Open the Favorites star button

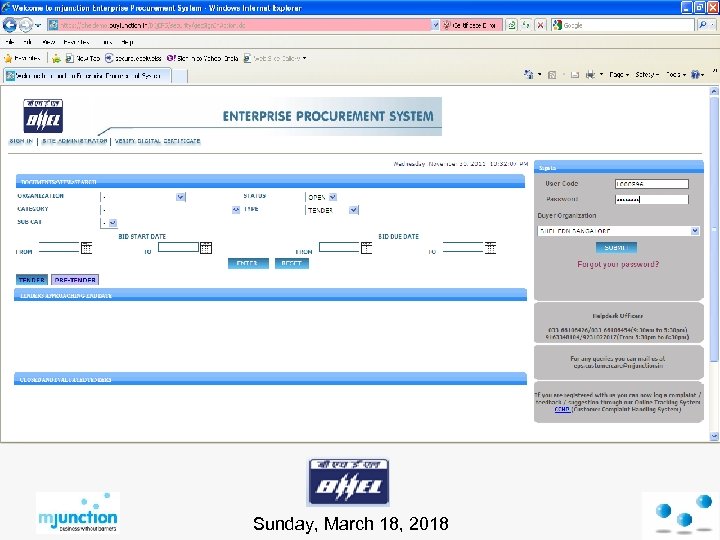tap(22, 58)
